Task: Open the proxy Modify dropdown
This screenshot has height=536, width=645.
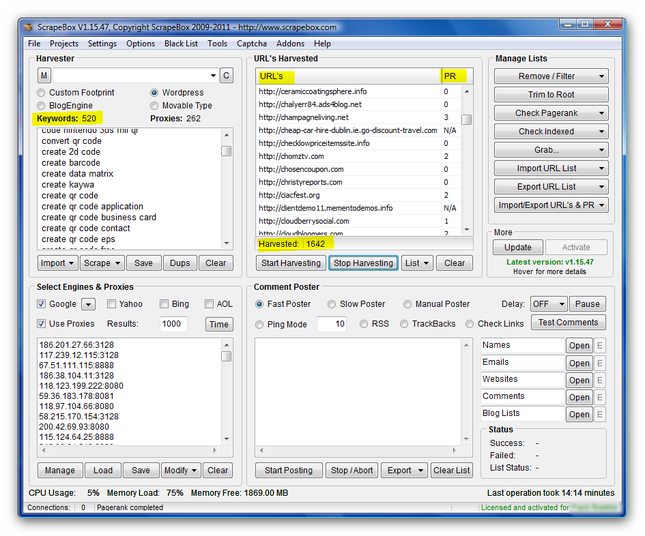Action: [x=181, y=470]
